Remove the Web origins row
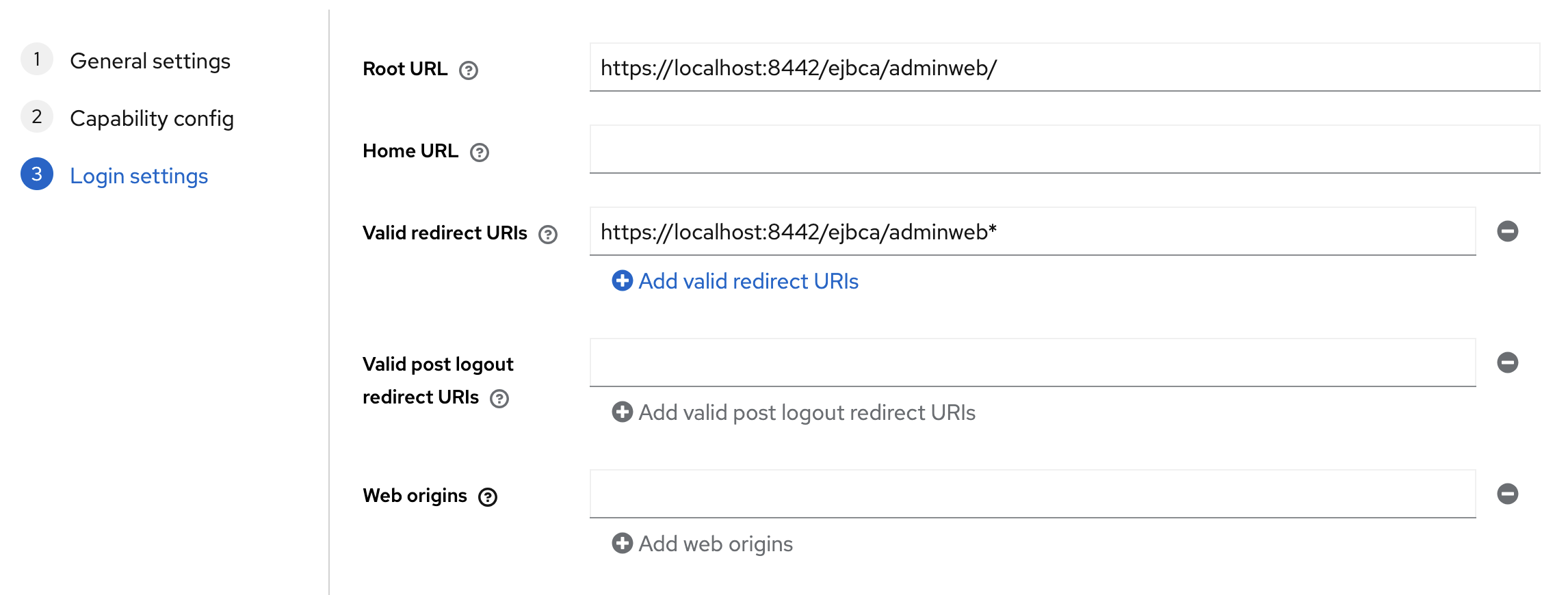The image size is (1568, 595). point(1507,494)
